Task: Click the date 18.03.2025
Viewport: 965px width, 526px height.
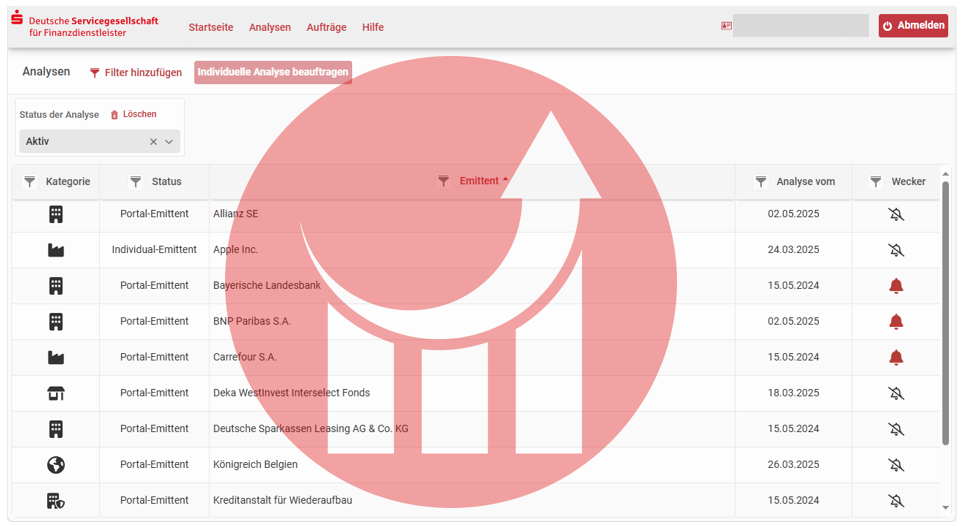Action: (x=793, y=393)
